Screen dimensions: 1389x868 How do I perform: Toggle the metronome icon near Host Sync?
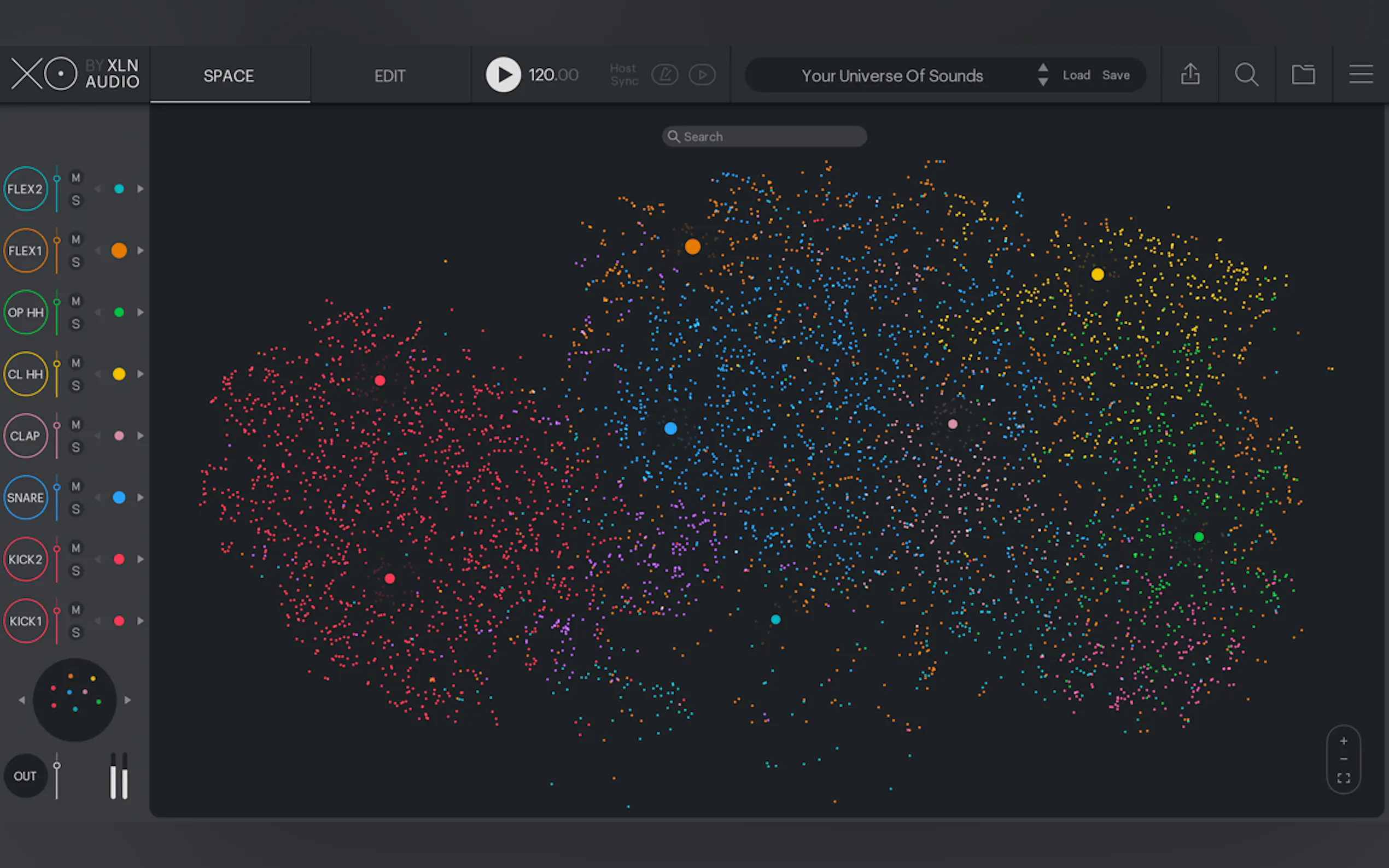[665, 75]
